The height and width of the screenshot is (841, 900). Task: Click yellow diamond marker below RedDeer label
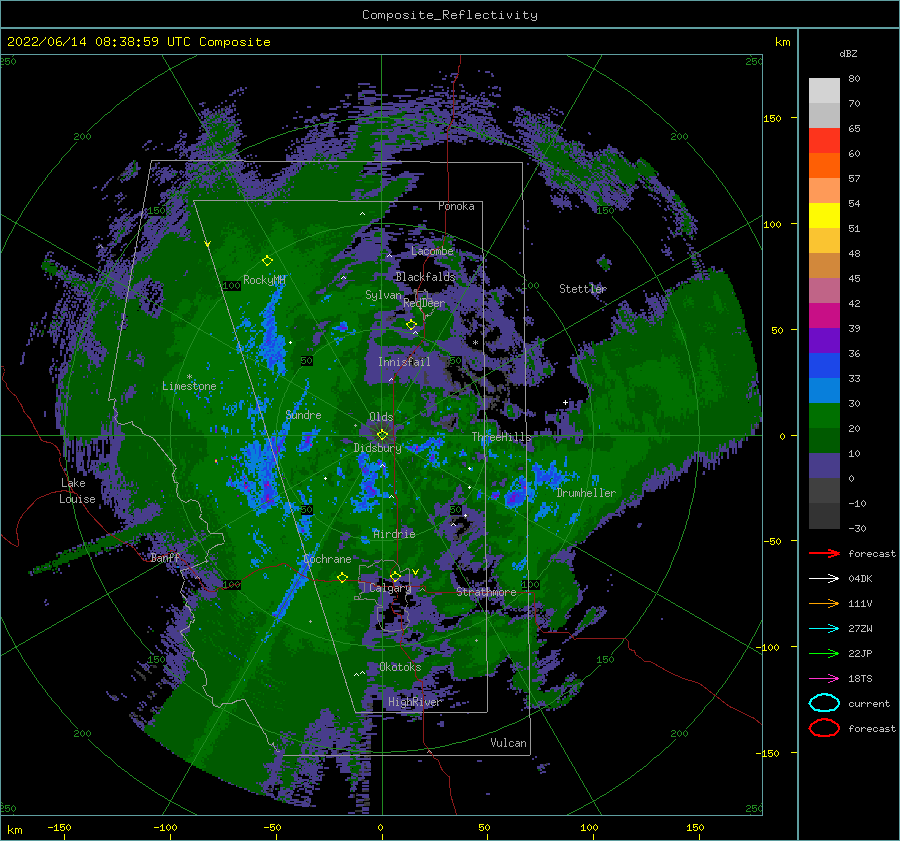click(411, 325)
